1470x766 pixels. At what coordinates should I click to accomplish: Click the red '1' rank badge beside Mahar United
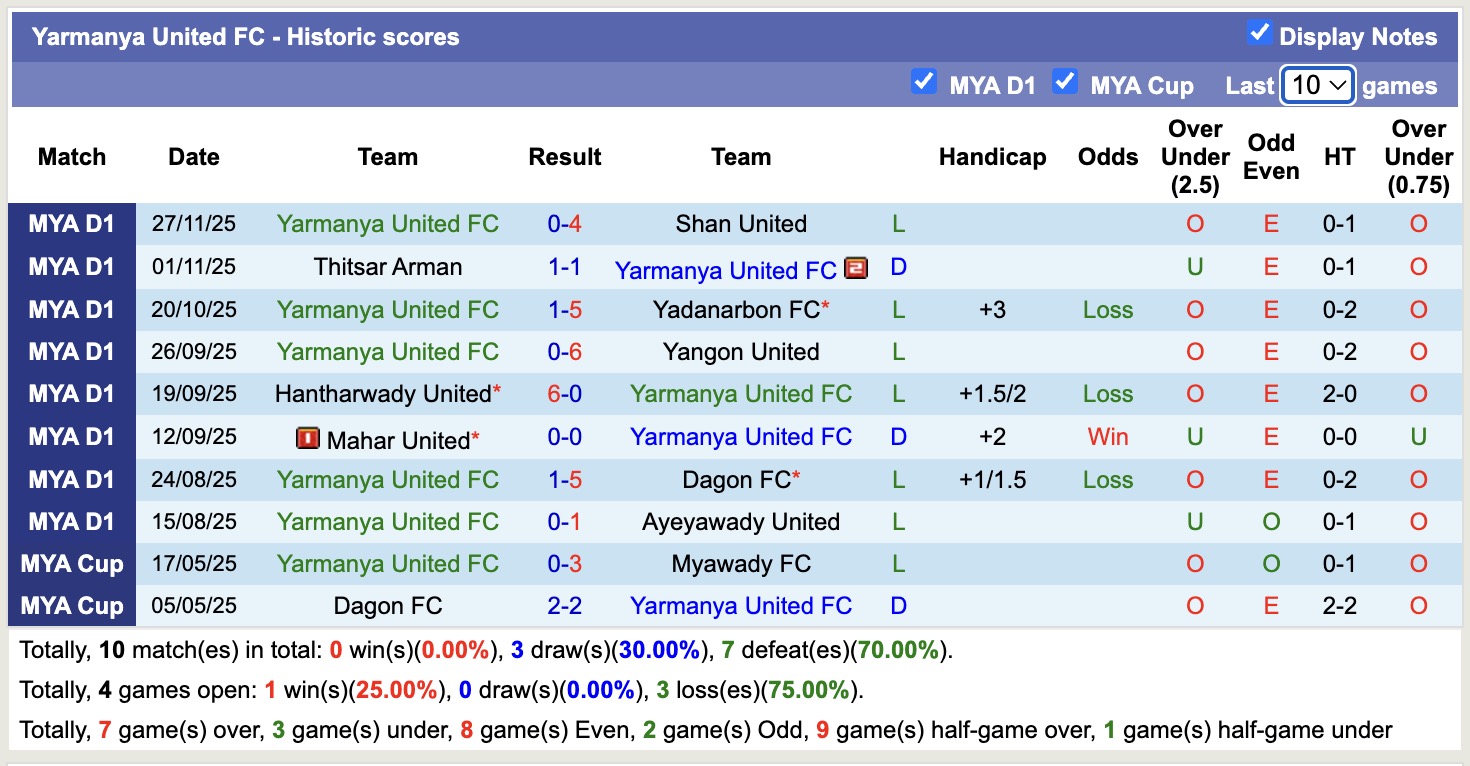pos(307,436)
